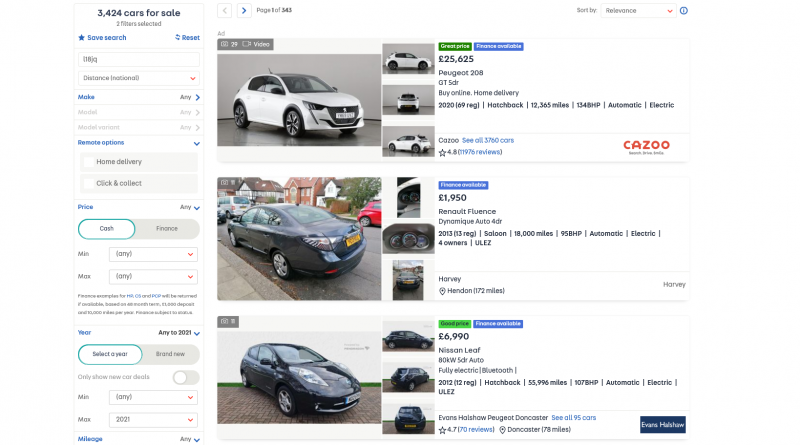Open Peugeot 208 side view thumbnail
The width and height of the screenshot is (800, 445).
[408, 59]
